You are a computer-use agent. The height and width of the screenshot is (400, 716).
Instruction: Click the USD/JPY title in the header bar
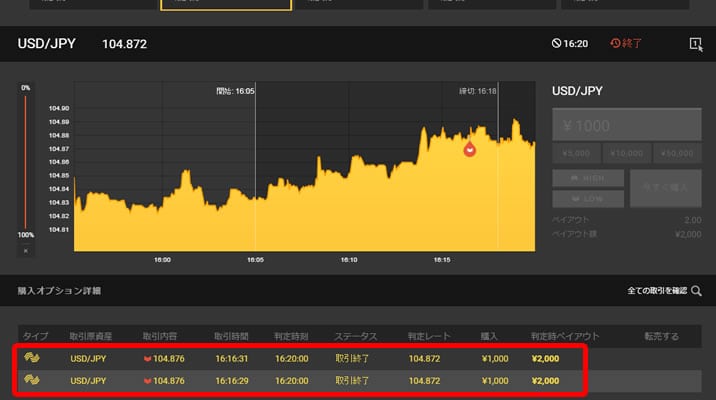click(47, 43)
